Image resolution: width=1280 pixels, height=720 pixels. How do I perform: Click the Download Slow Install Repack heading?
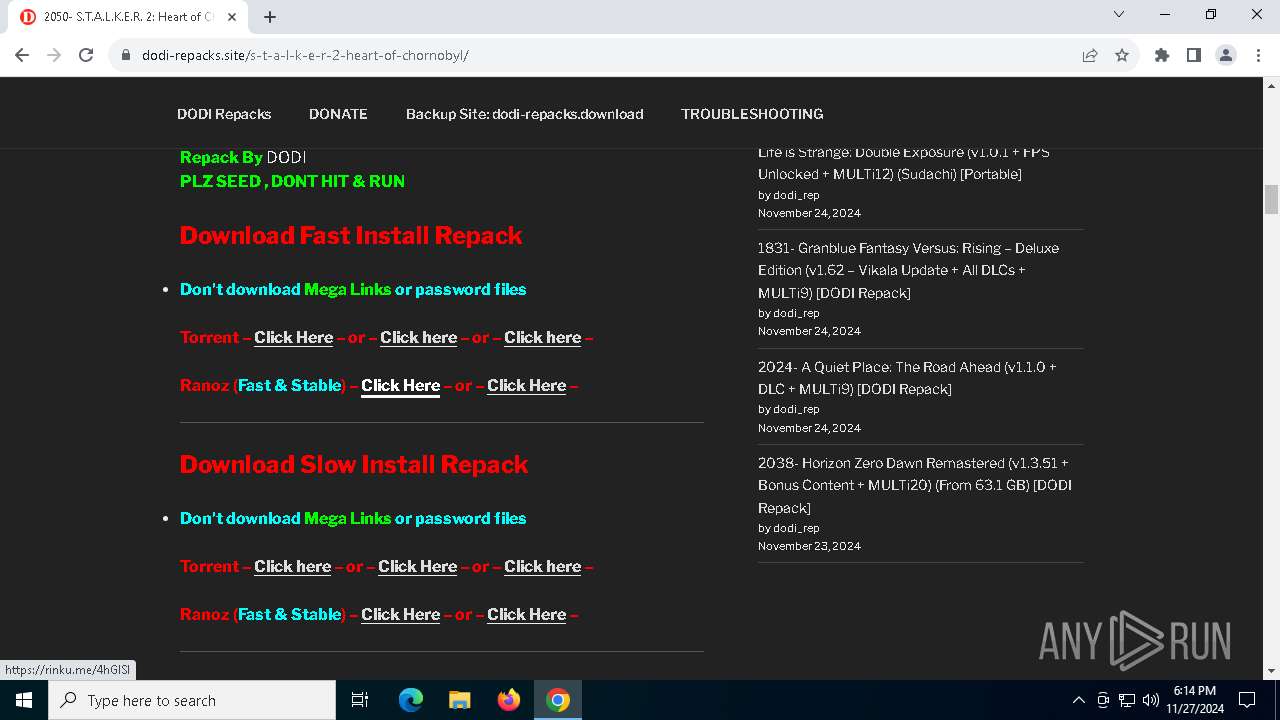coord(354,465)
